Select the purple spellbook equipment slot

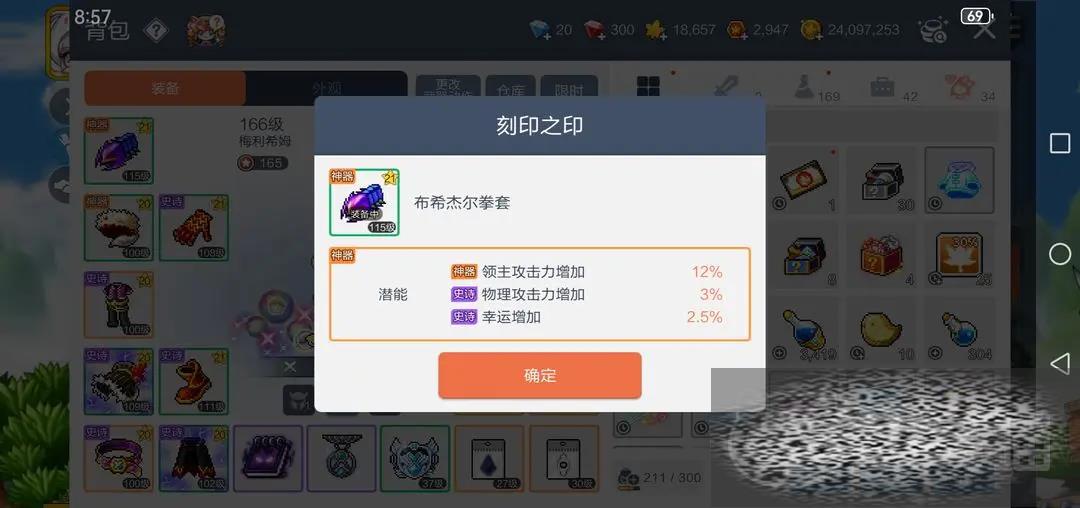coord(268,458)
